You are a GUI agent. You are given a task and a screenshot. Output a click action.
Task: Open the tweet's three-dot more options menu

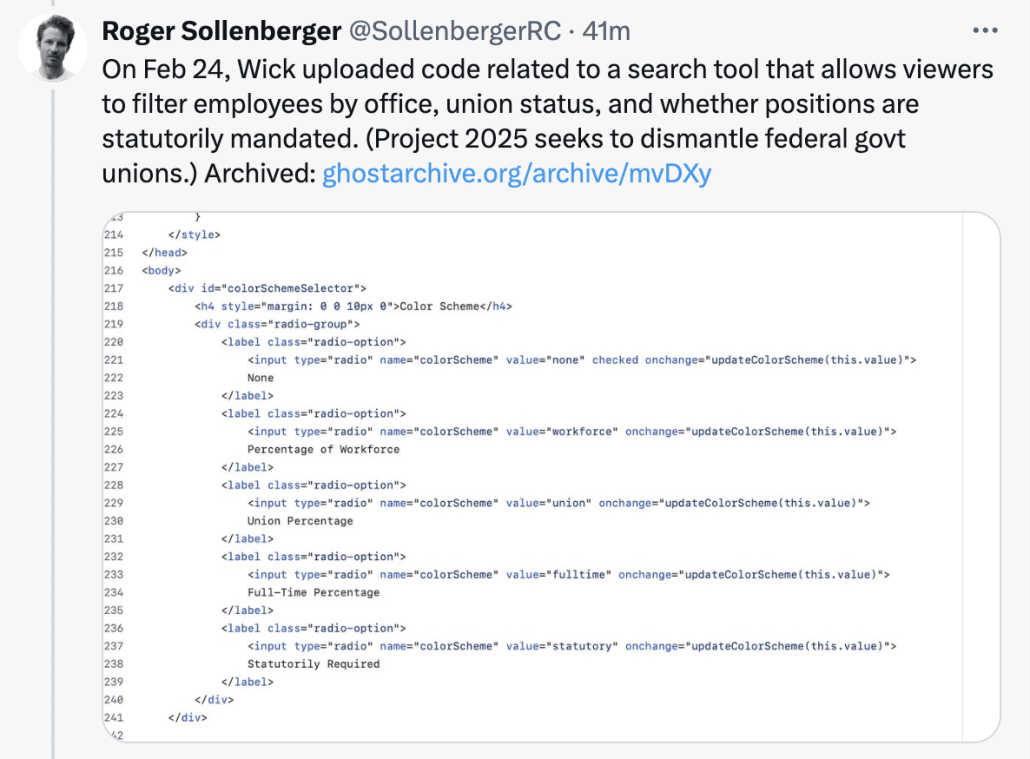[x=985, y=31]
